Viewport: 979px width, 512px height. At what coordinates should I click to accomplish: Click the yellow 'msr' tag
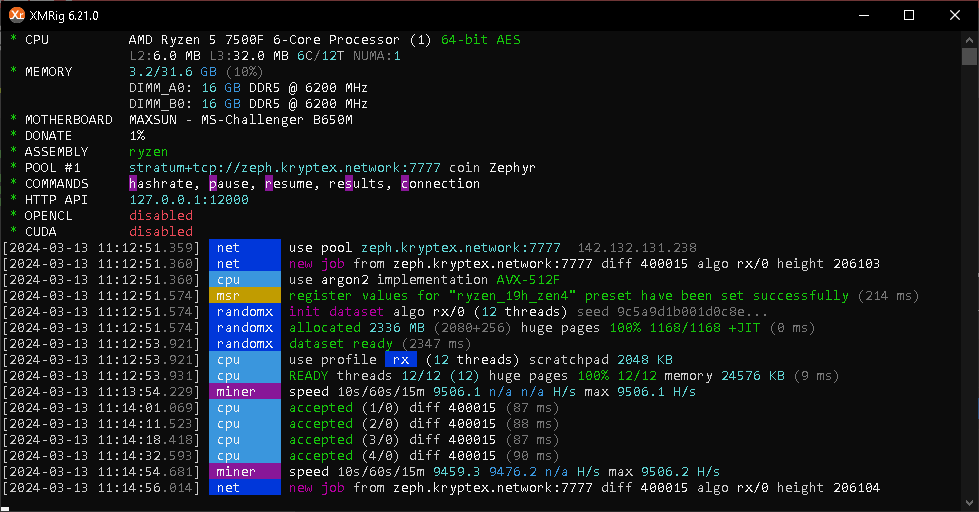coord(245,295)
